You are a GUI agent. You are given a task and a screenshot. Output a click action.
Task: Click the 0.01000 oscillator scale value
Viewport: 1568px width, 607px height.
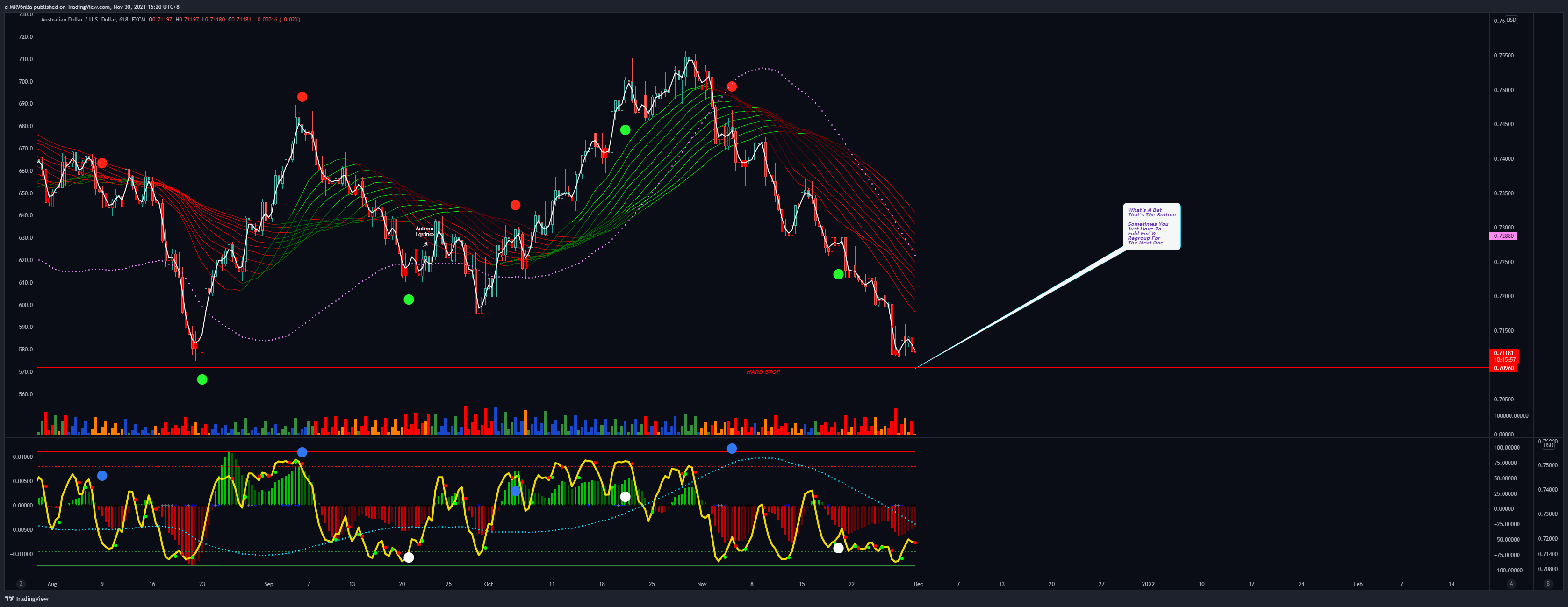[22, 457]
